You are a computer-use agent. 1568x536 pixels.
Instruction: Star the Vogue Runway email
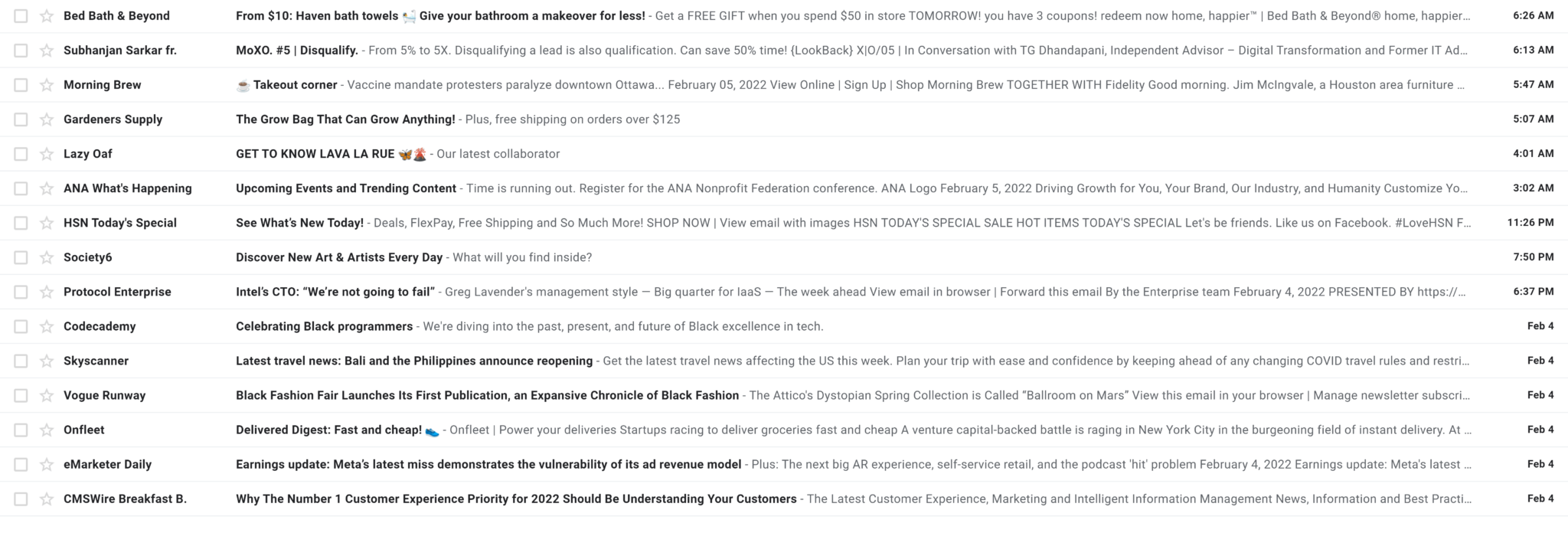tap(47, 395)
